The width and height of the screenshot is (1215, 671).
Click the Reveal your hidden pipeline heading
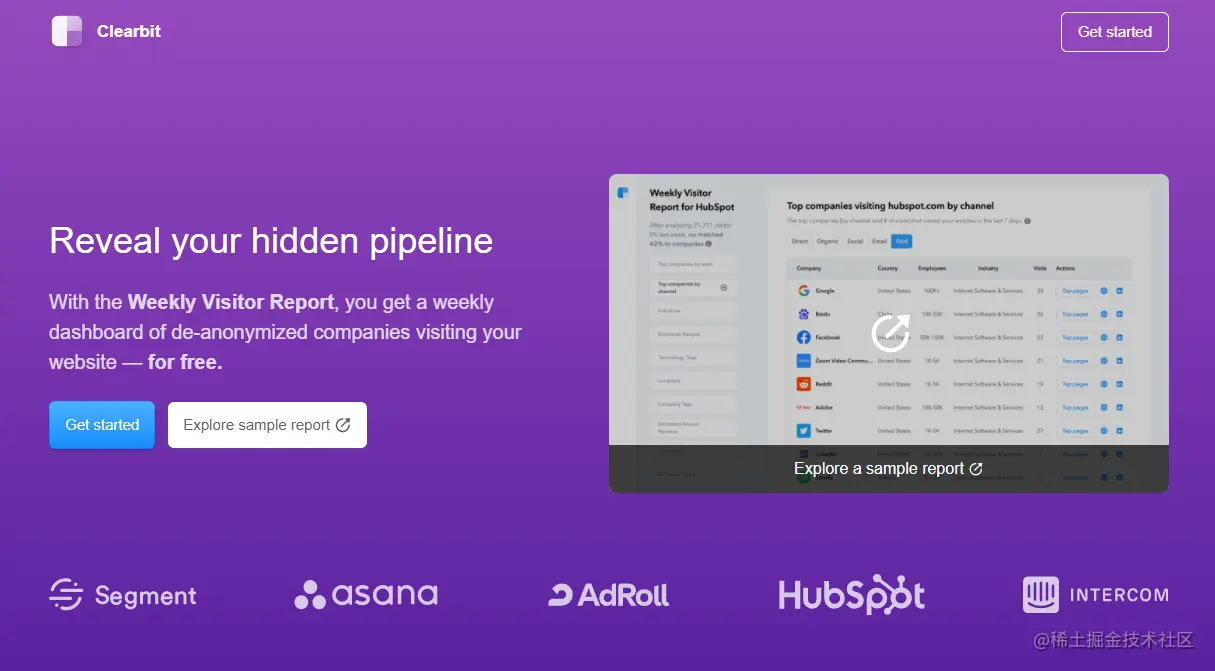(271, 241)
